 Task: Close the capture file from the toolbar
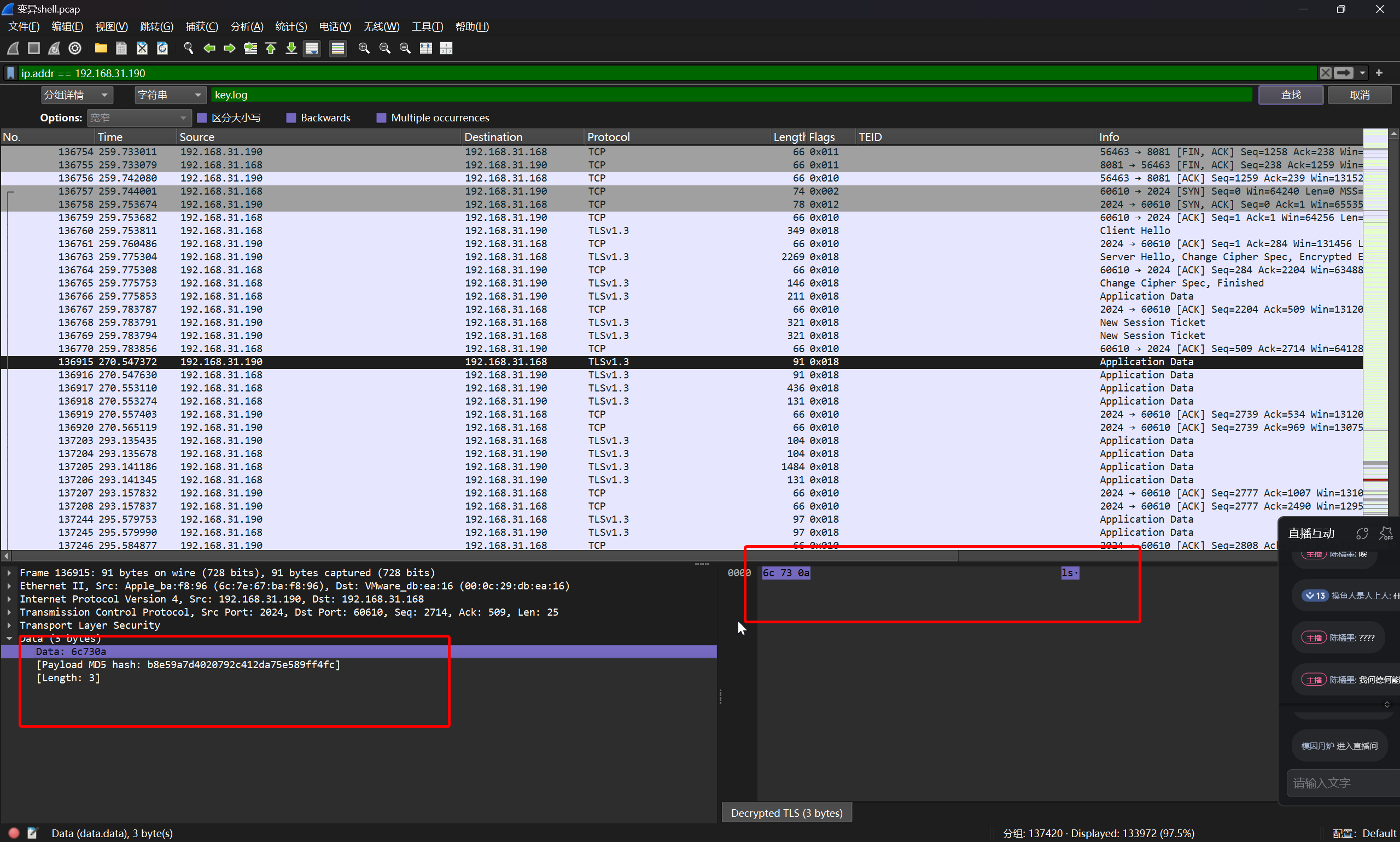click(x=142, y=48)
